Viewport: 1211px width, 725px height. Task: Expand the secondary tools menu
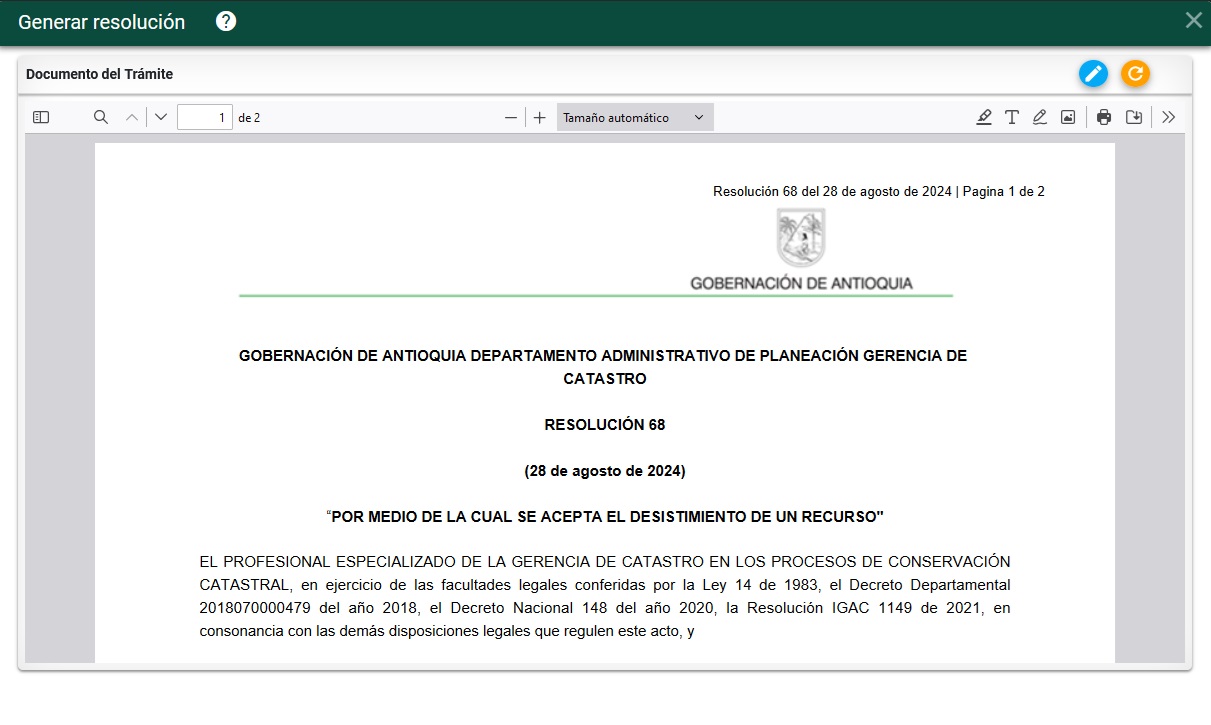1169,117
